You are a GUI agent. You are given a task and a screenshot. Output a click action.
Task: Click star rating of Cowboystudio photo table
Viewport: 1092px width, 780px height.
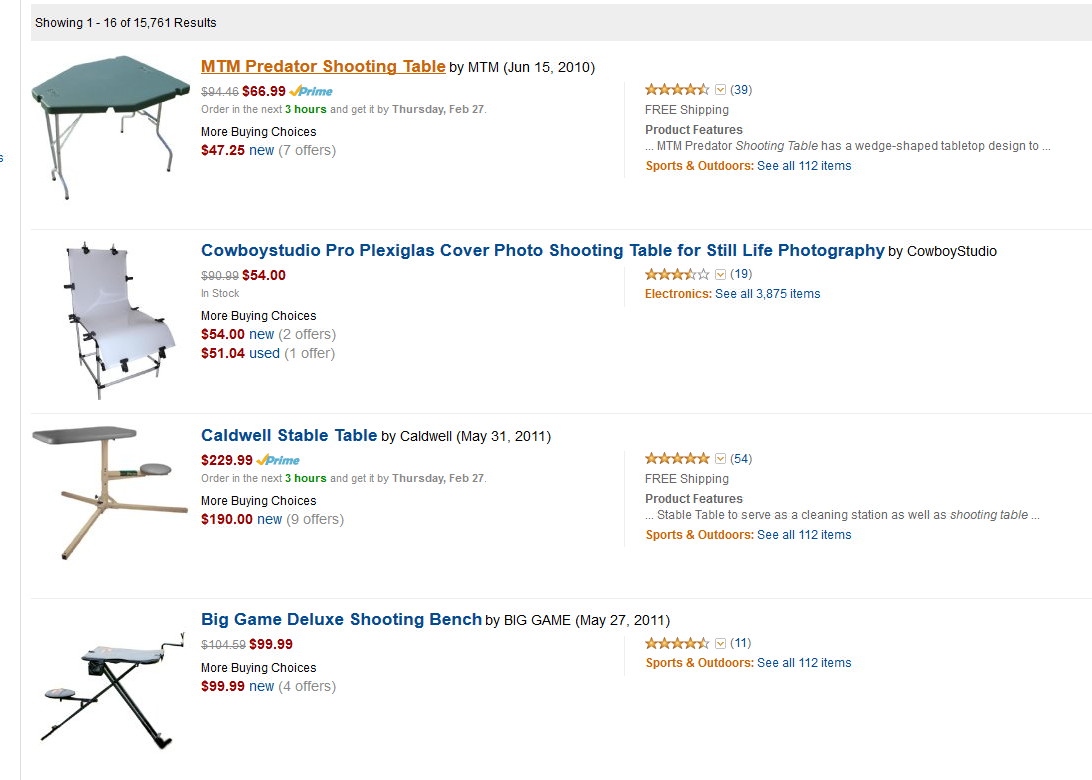pos(677,274)
